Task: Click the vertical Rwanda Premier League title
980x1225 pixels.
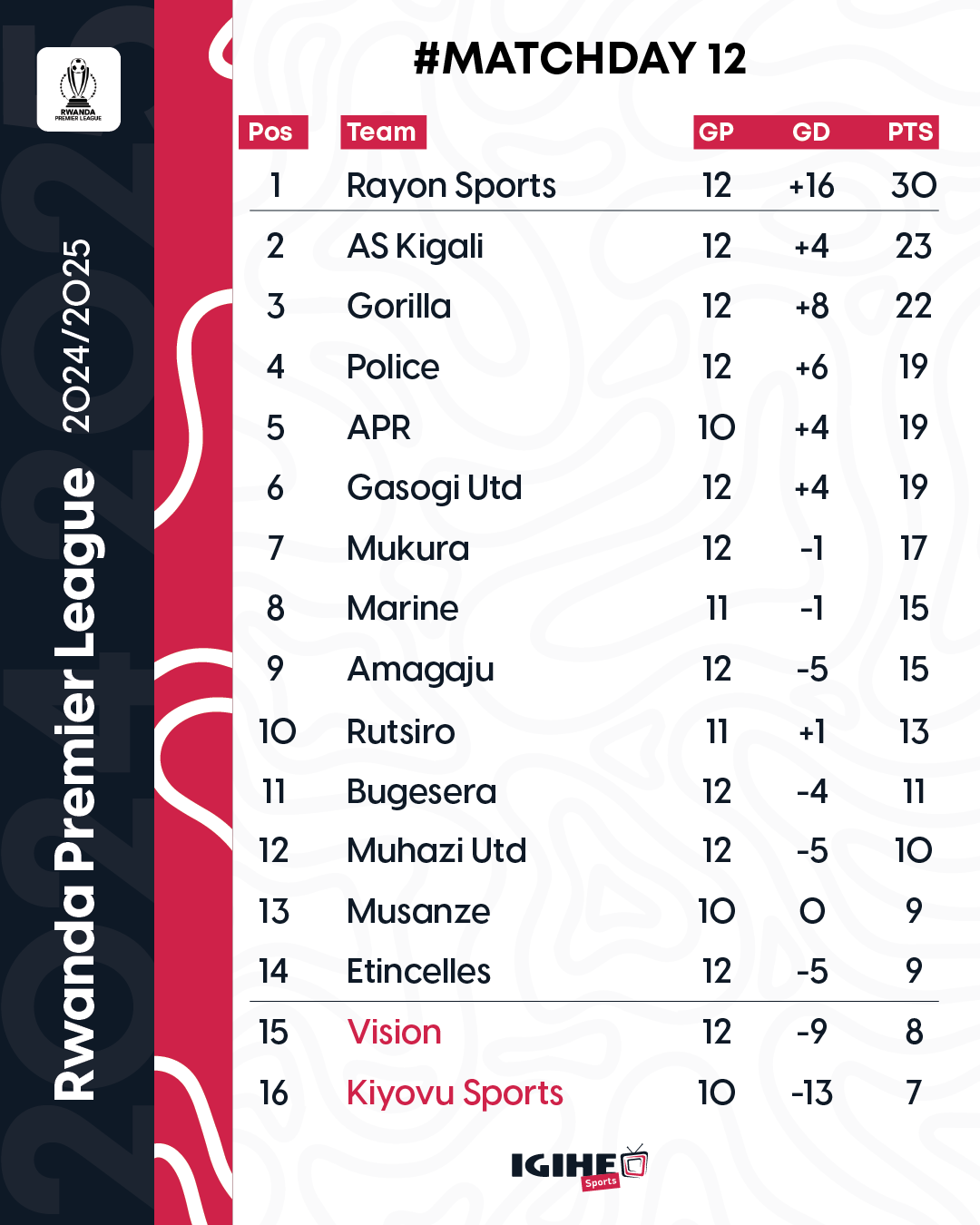Action: [77, 785]
